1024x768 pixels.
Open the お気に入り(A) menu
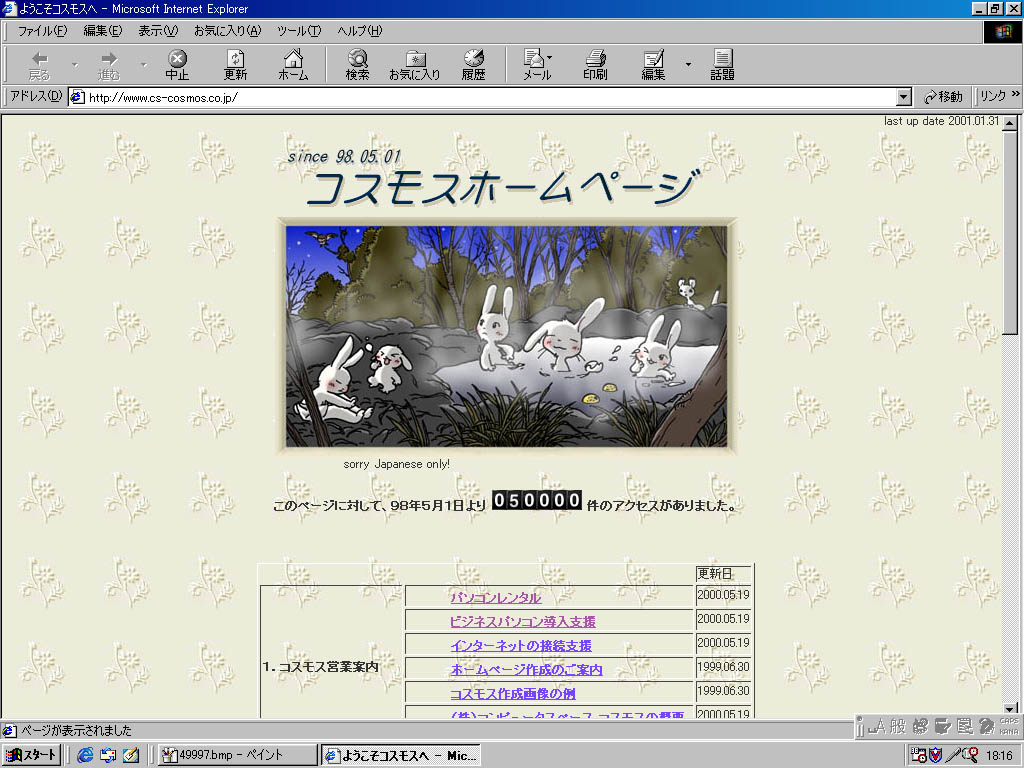click(x=227, y=31)
